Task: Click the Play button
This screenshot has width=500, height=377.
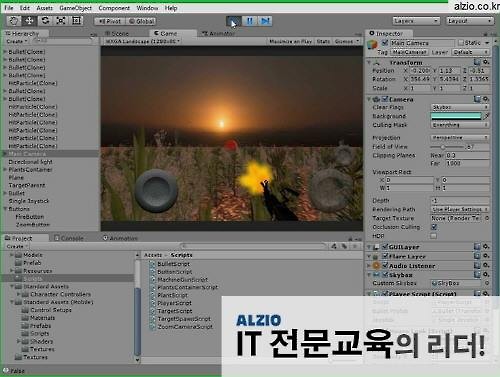Action: (234, 21)
